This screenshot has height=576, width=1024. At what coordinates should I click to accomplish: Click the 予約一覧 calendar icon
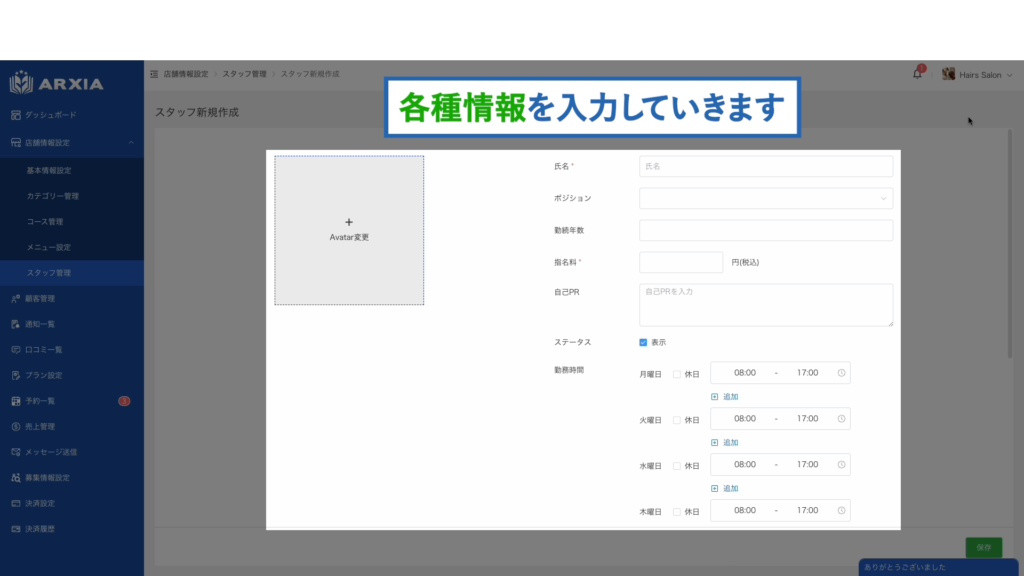click(x=16, y=401)
